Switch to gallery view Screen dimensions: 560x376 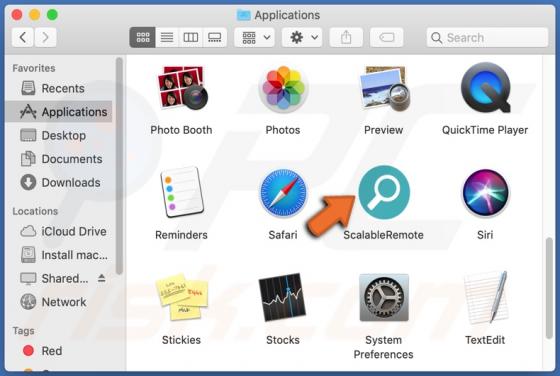point(215,37)
